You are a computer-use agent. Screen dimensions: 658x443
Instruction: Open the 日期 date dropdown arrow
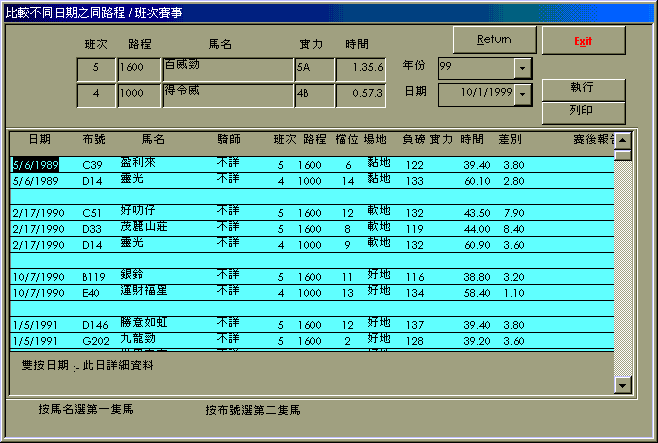tap(522, 94)
